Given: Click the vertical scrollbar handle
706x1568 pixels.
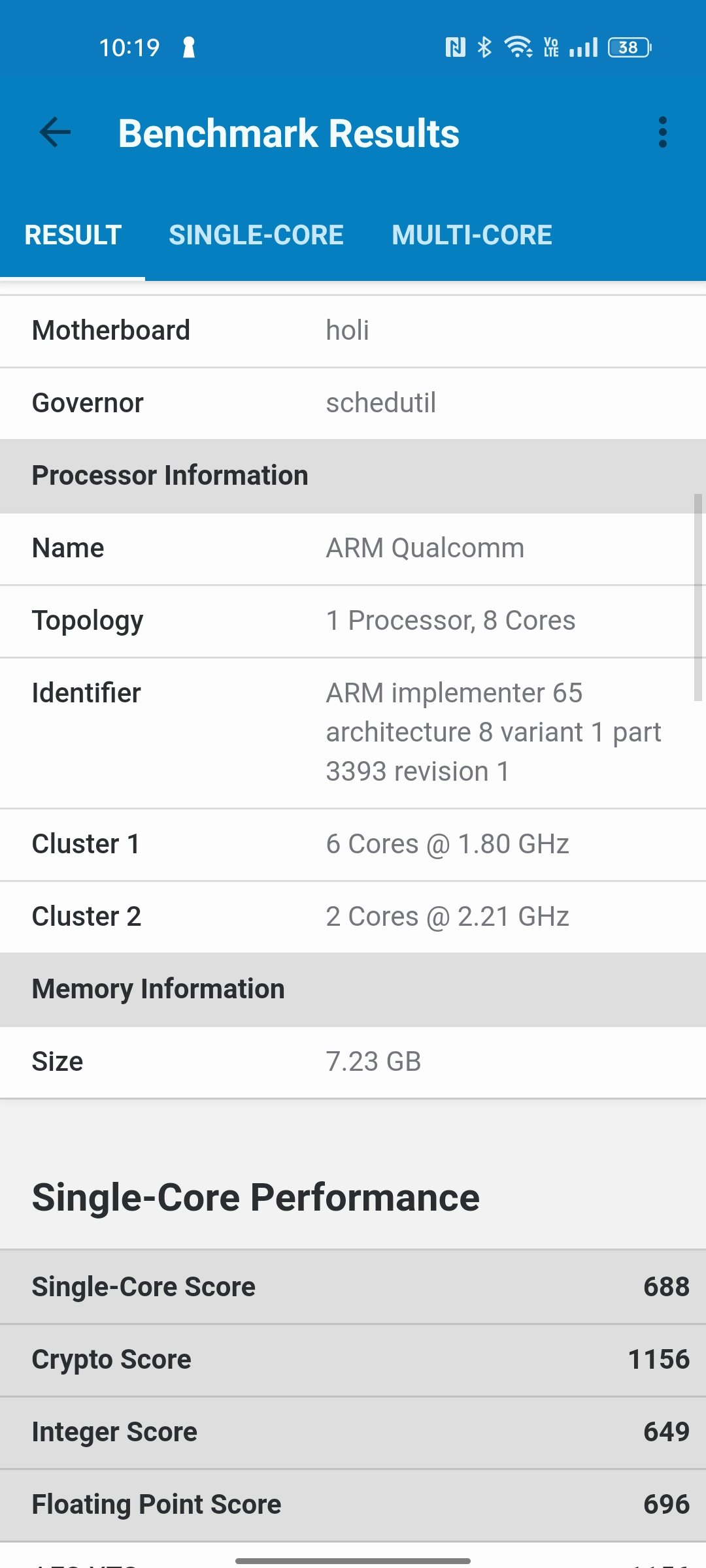Looking at the screenshot, I should (698, 597).
